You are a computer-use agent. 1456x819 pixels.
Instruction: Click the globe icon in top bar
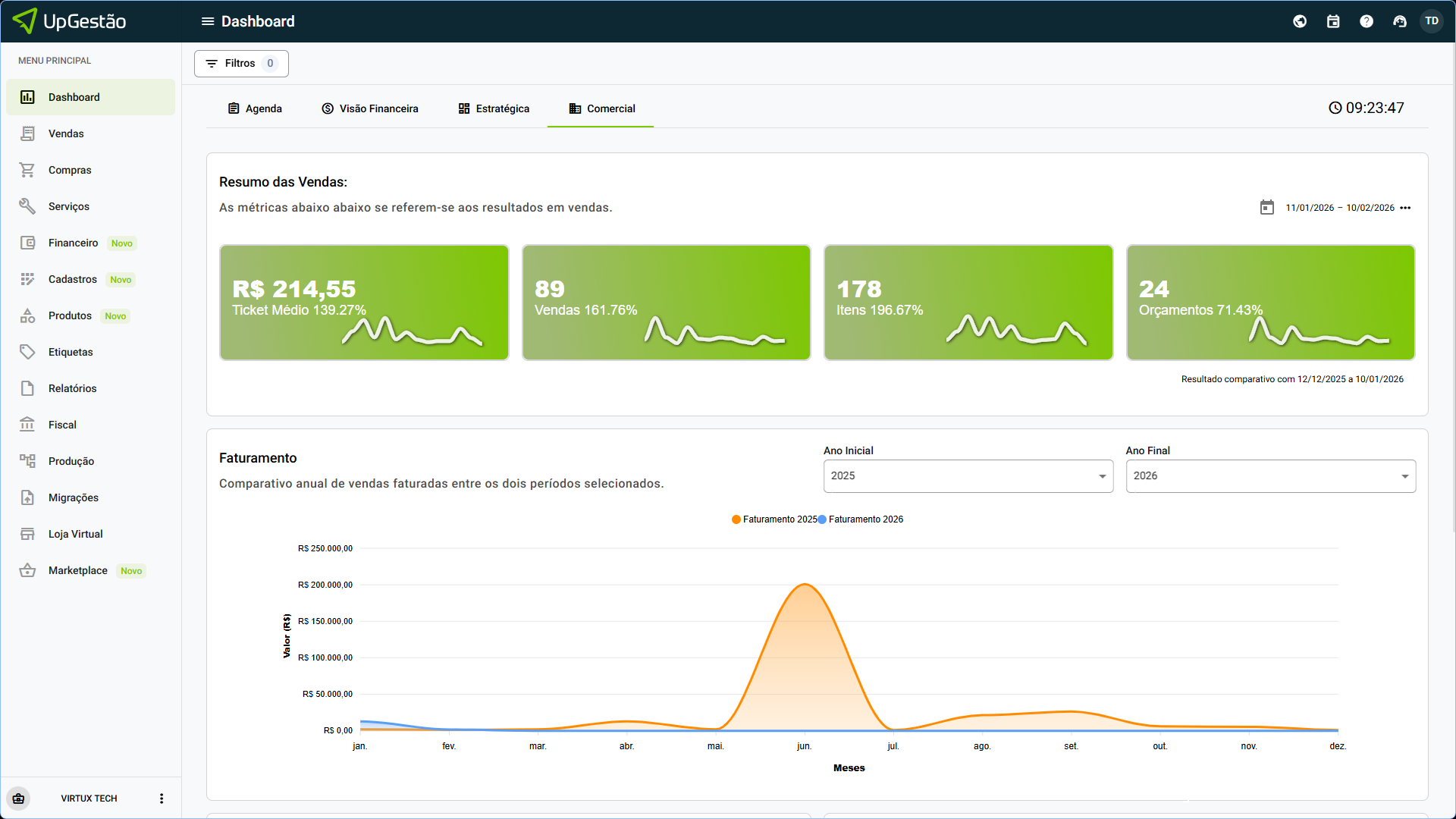[1300, 21]
